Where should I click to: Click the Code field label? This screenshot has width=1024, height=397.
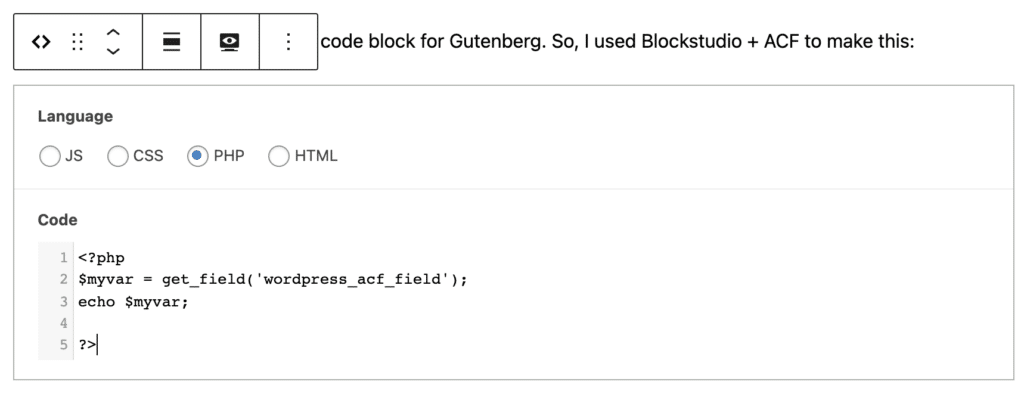(x=57, y=220)
